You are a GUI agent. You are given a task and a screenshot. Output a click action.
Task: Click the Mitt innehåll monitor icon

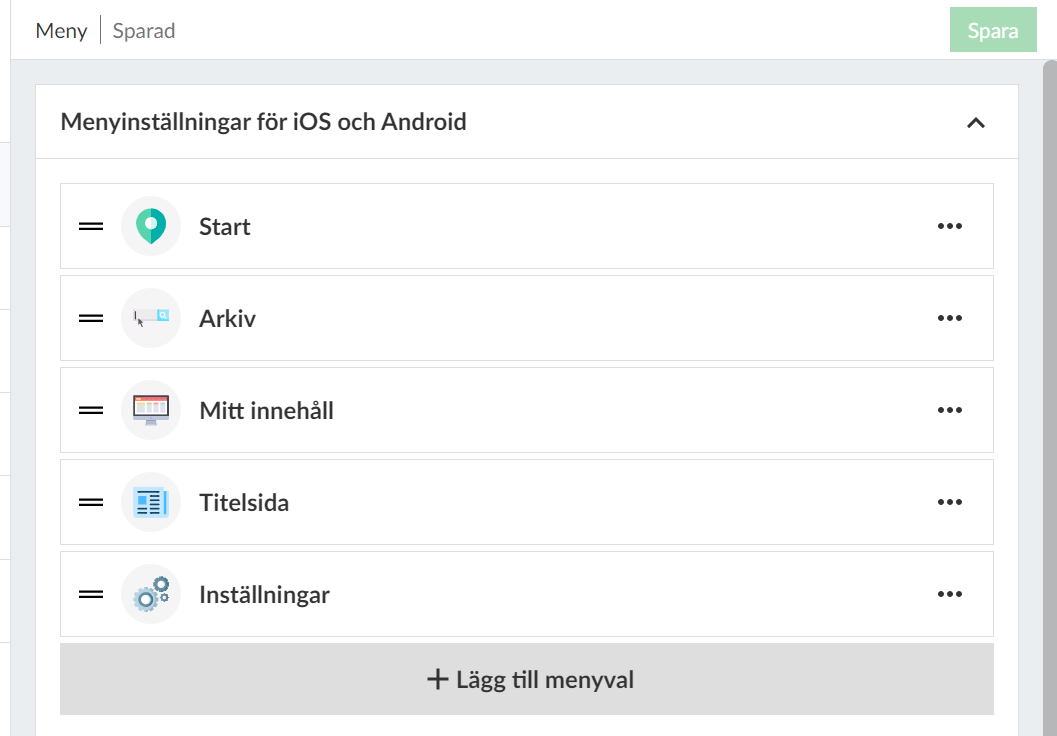(x=151, y=410)
